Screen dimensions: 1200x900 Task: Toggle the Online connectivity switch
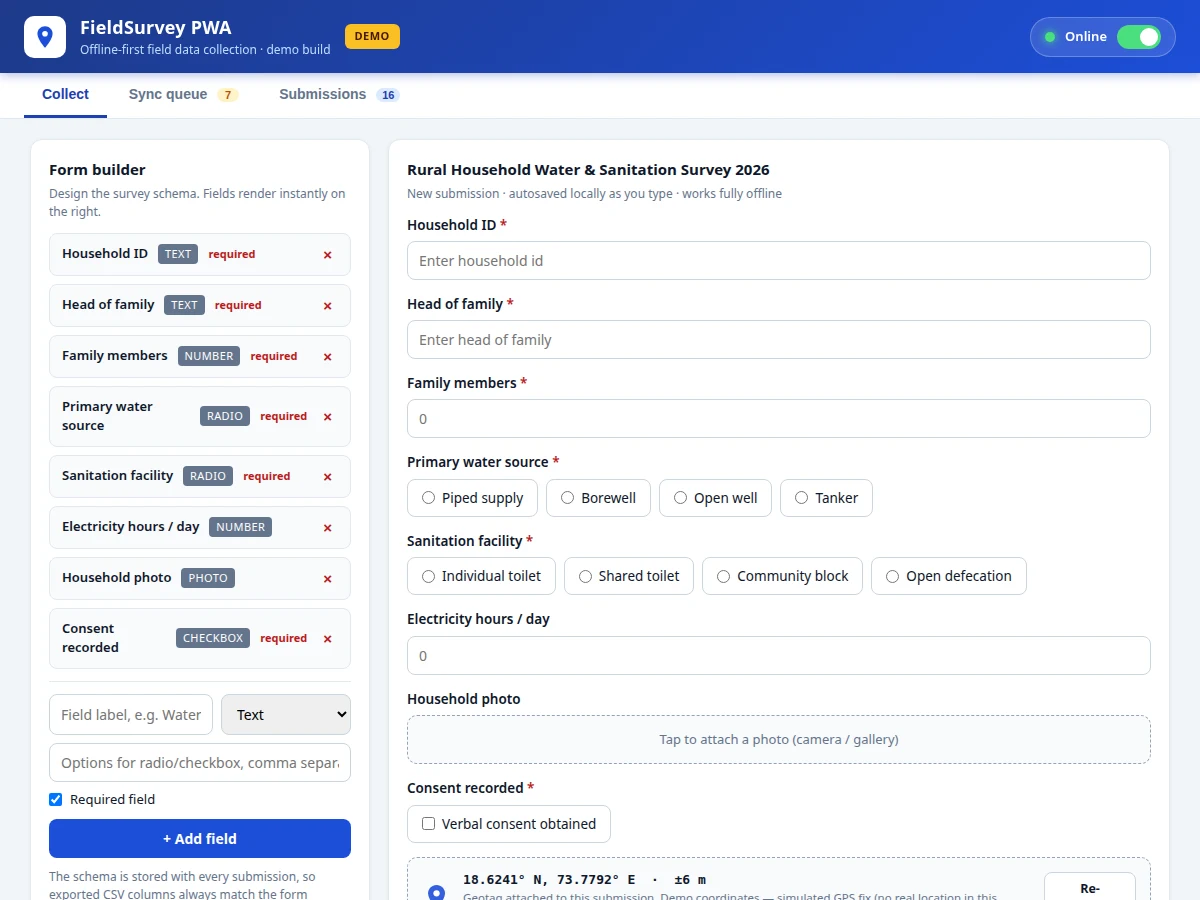point(1138,37)
